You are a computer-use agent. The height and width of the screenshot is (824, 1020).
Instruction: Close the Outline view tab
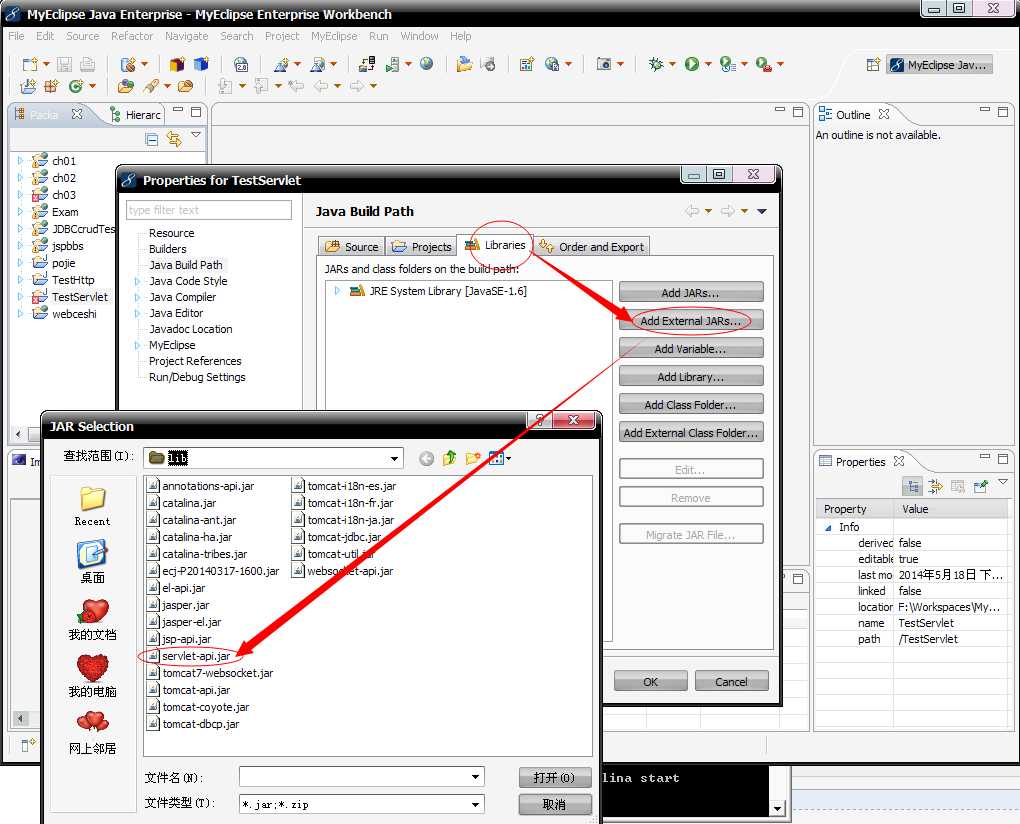point(883,114)
